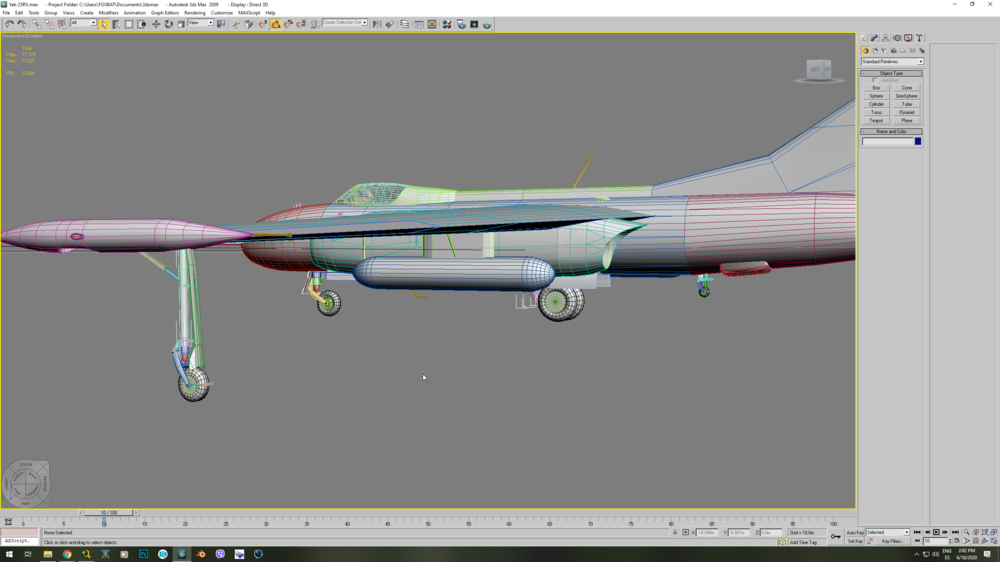The height and width of the screenshot is (562, 1000).
Task: Open Schematic View icon
Action: coord(432,24)
